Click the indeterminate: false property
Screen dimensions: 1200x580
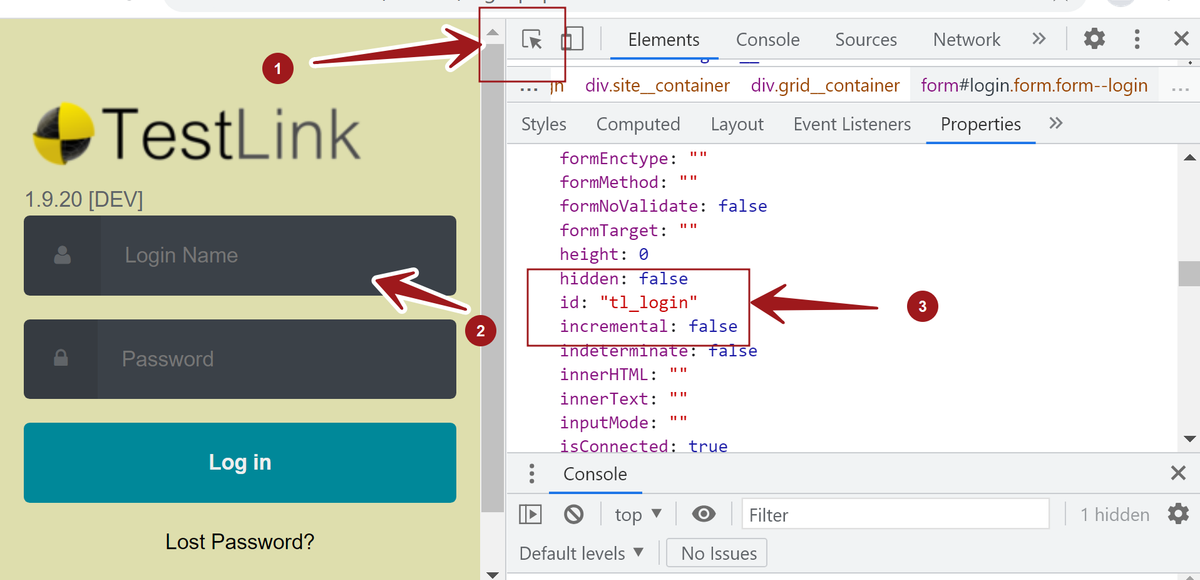658,351
